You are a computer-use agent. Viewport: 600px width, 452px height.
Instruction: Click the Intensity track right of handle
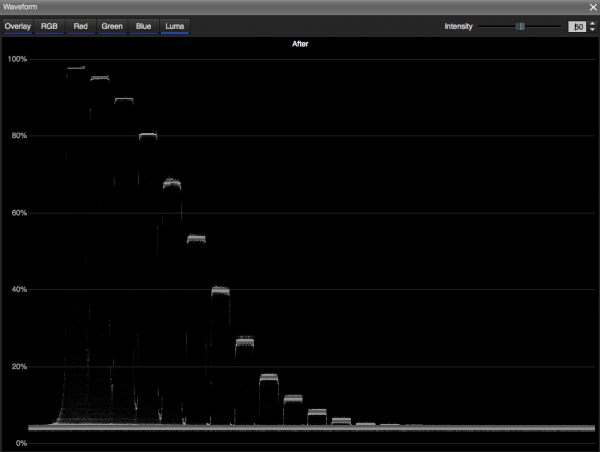tap(543, 26)
